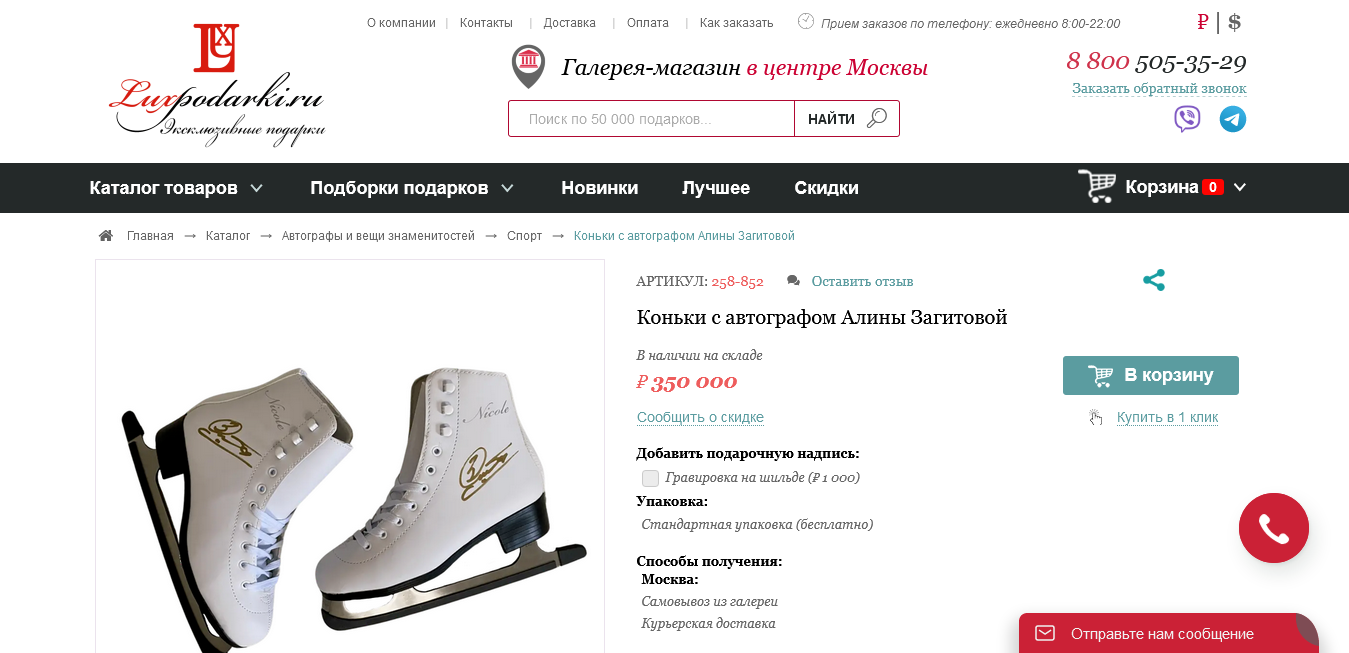
Task: Open the Viber messenger icon
Action: [1187, 119]
